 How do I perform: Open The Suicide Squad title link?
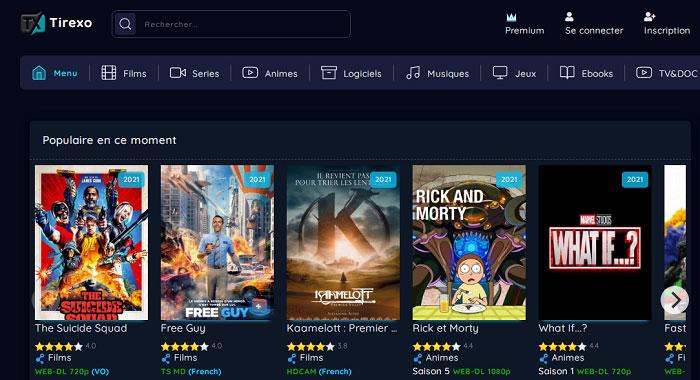coord(81,328)
